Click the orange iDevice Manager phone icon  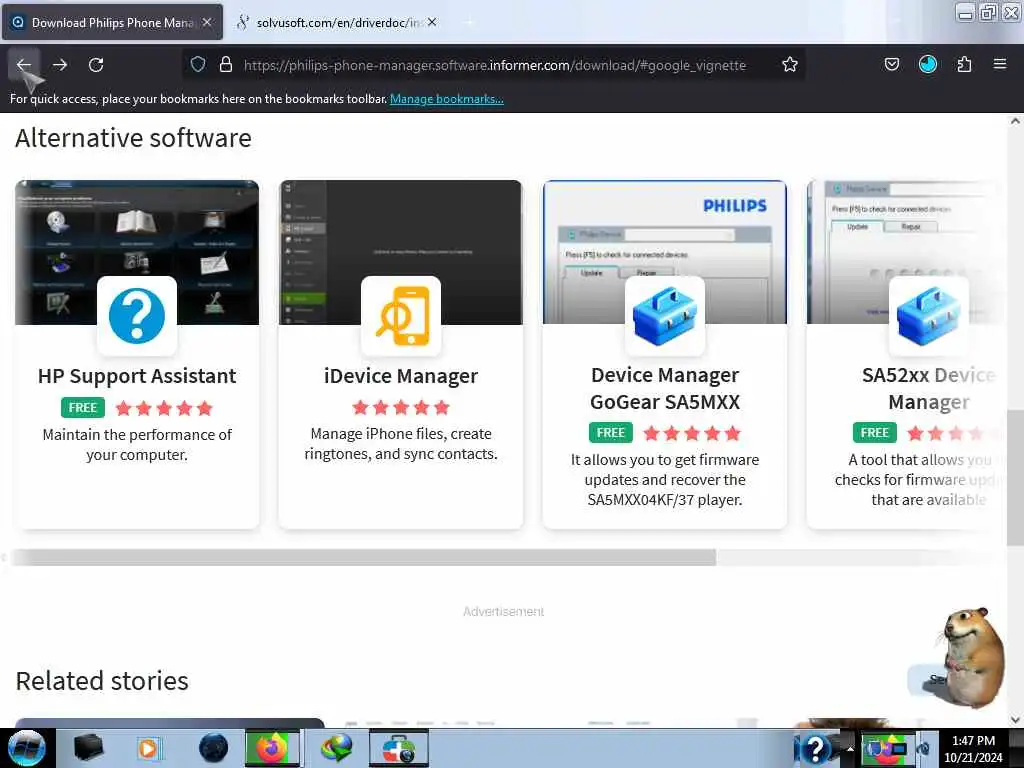tap(401, 316)
